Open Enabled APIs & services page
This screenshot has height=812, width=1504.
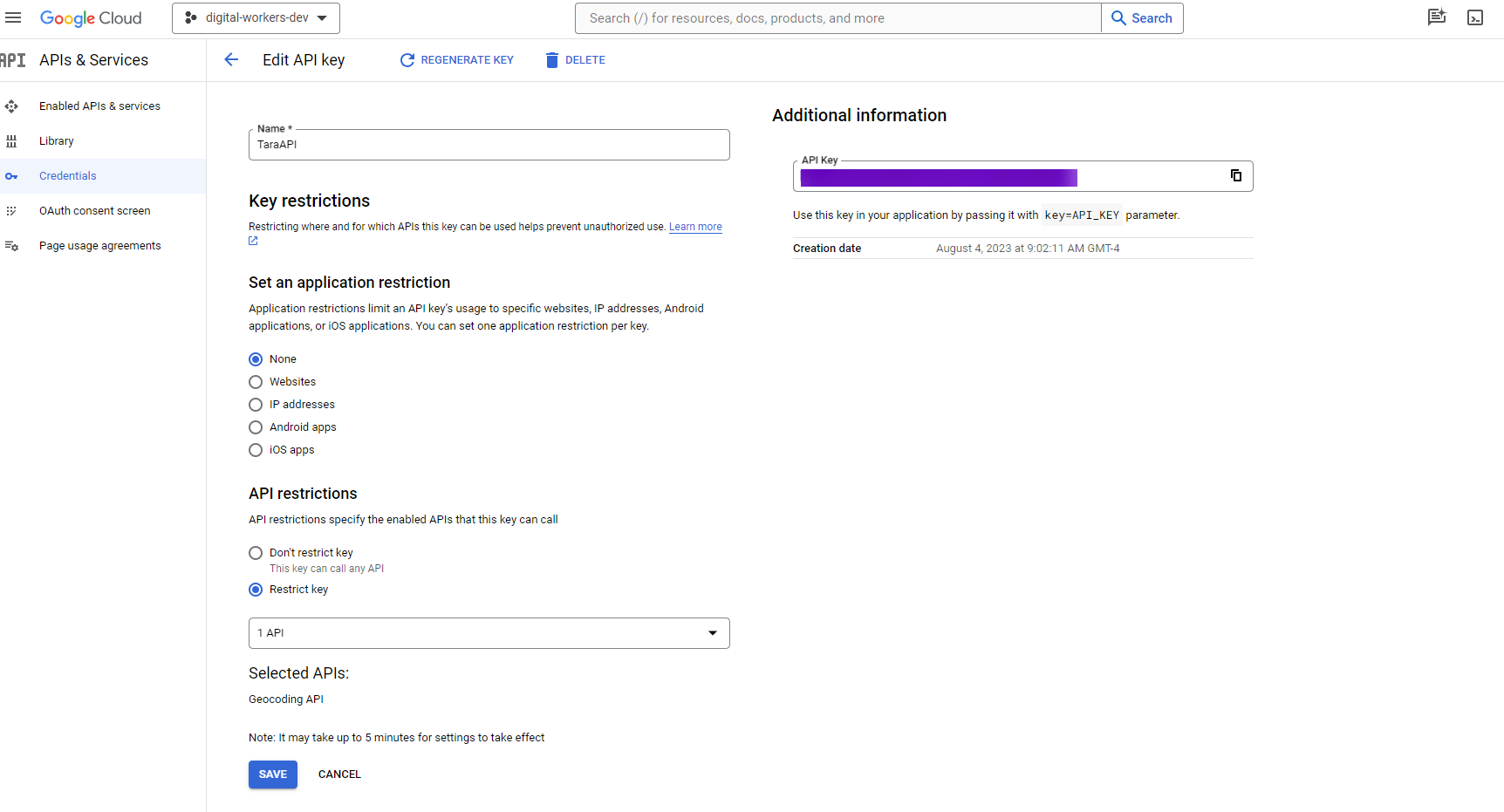pyautogui.click(x=99, y=106)
